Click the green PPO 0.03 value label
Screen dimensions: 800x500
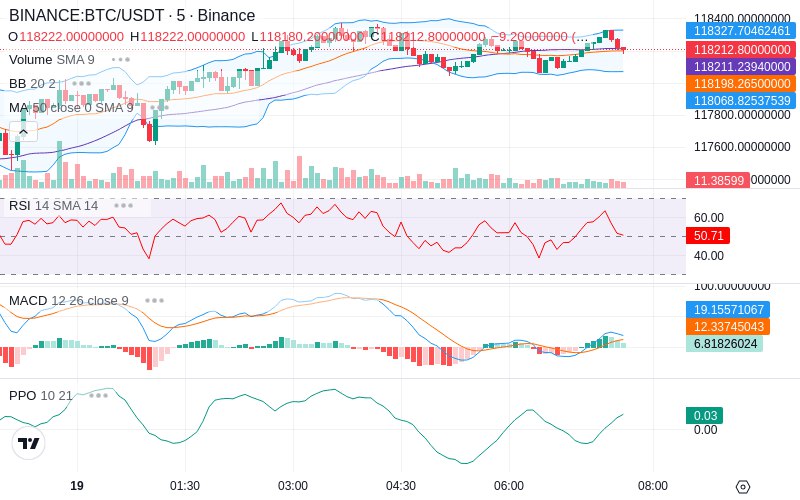(x=705, y=415)
